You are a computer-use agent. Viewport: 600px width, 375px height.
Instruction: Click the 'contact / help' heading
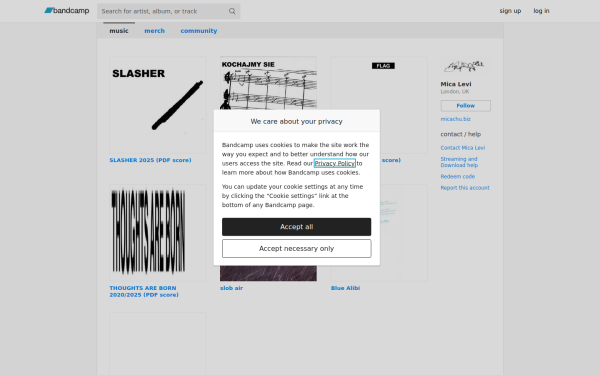[461, 134]
